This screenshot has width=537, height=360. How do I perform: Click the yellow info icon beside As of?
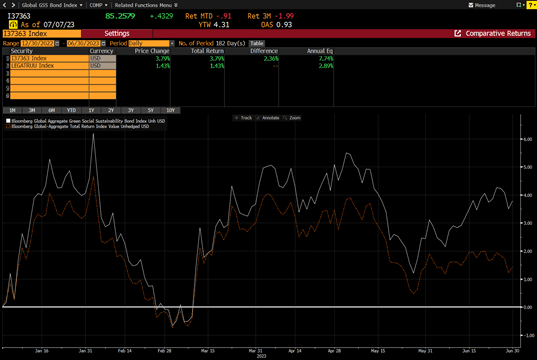click(13, 24)
